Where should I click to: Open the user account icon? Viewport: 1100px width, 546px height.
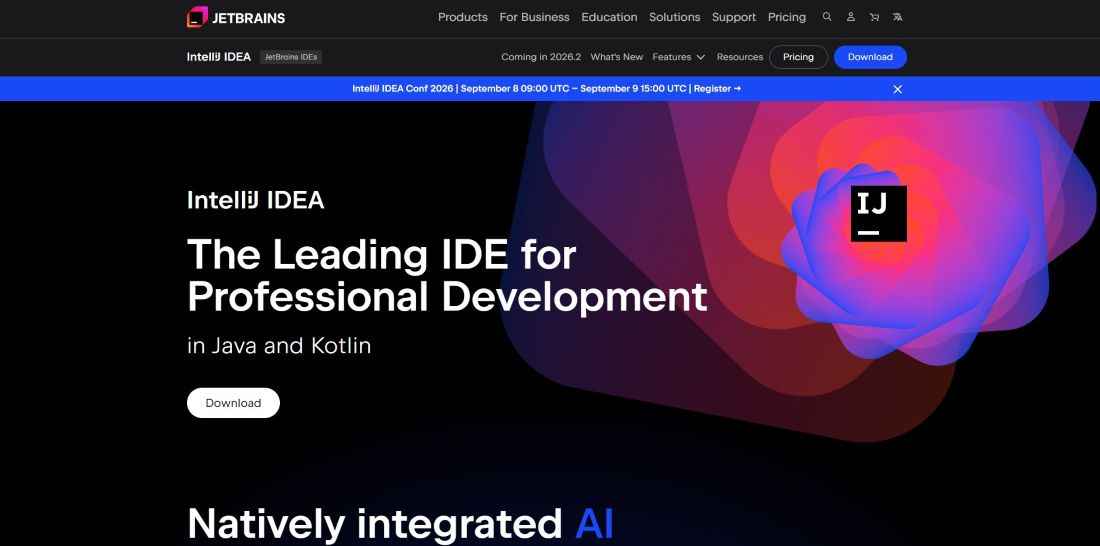pyautogui.click(x=851, y=17)
